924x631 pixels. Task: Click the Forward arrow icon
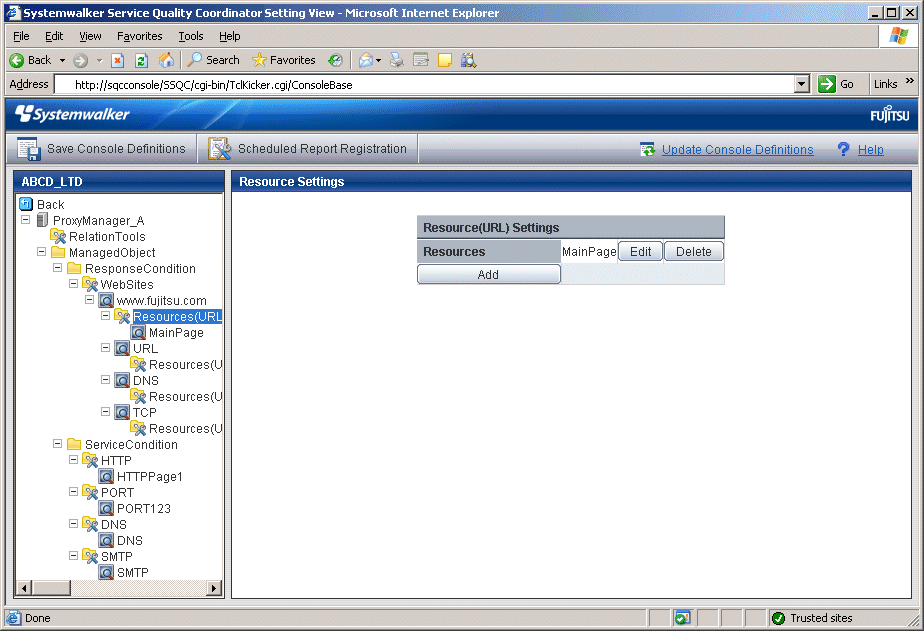(81, 60)
